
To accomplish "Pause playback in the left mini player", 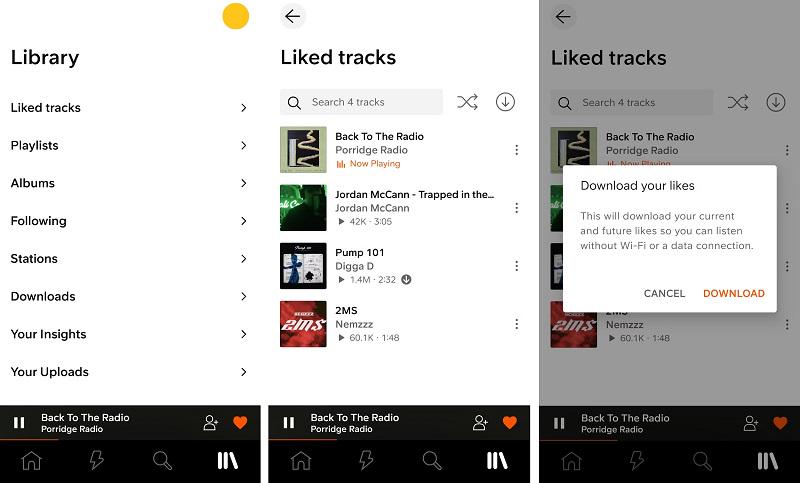I will [x=19, y=423].
